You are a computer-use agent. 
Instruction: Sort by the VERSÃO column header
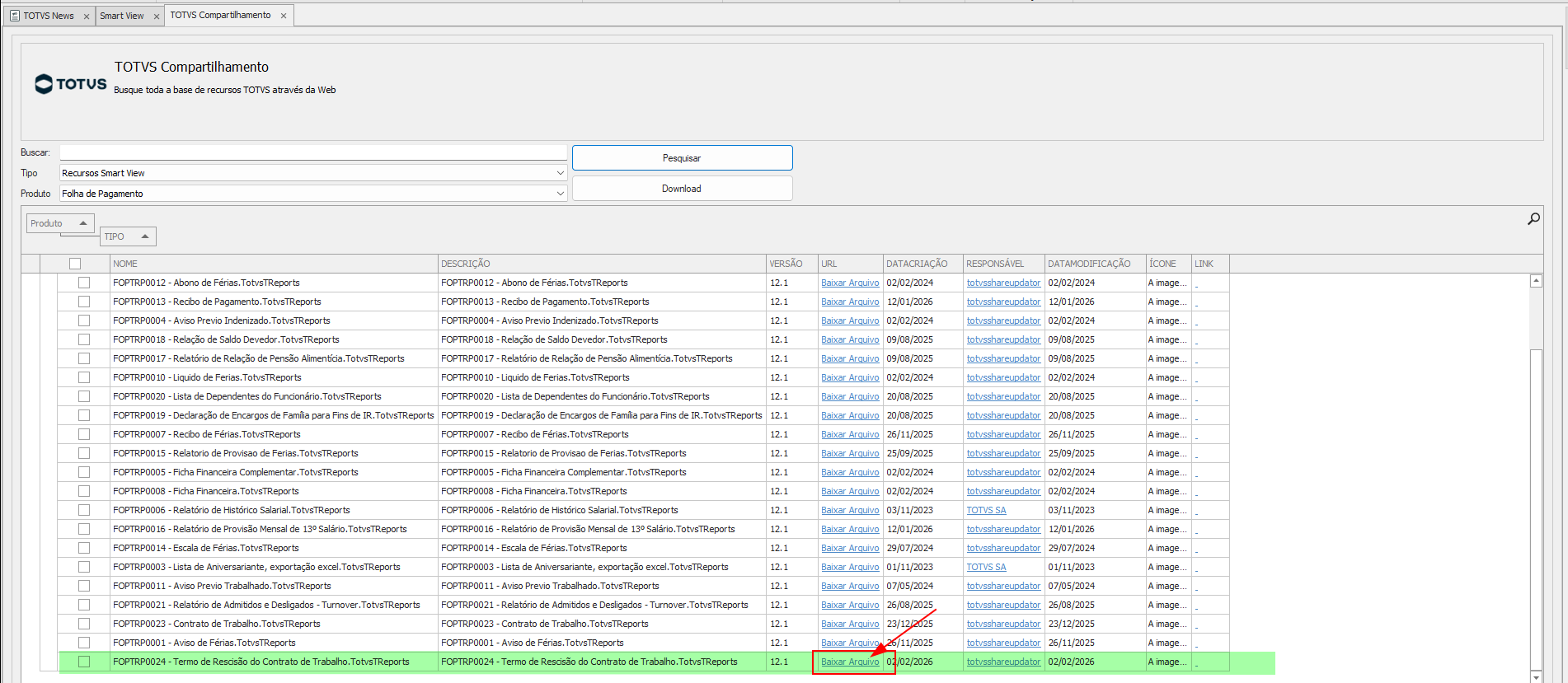click(x=791, y=264)
